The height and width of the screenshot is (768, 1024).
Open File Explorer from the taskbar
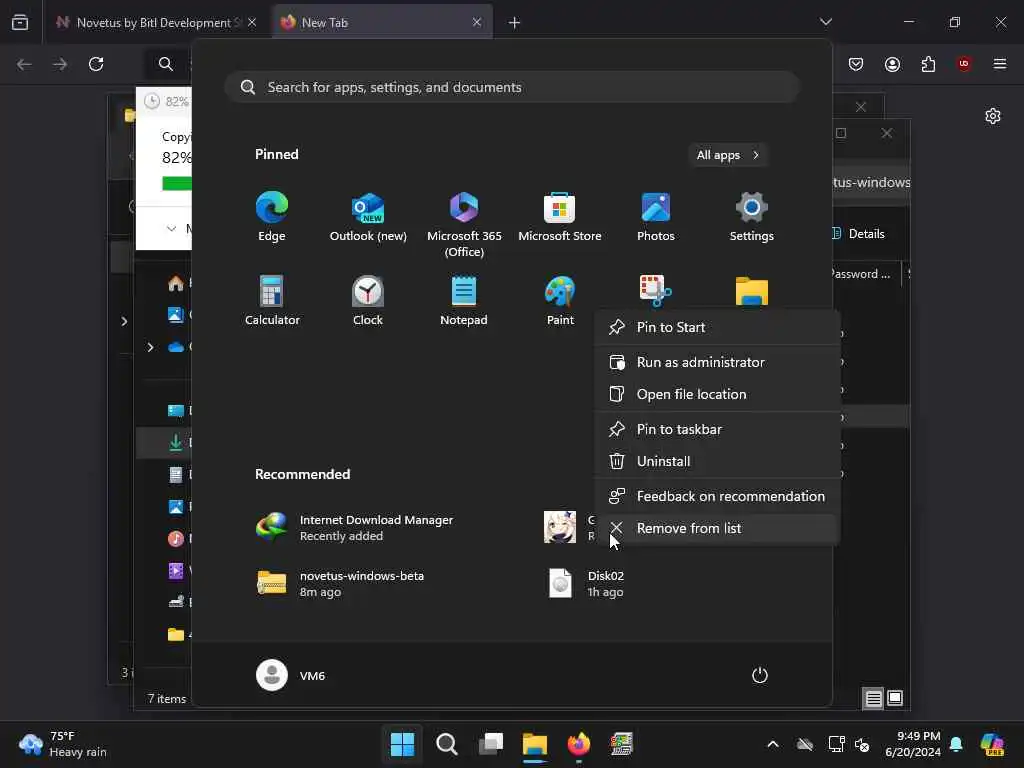coord(534,744)
